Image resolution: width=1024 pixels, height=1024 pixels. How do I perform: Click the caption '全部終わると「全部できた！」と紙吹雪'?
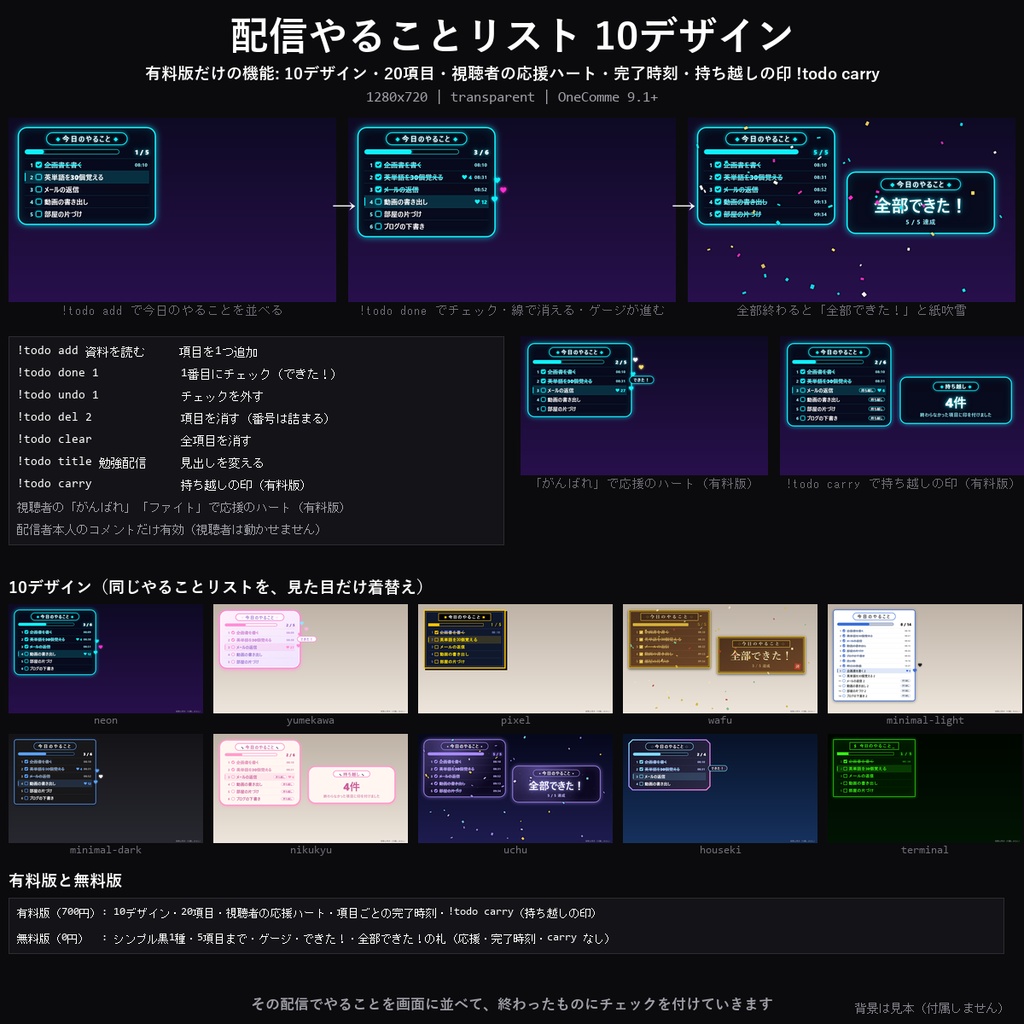point(852,311)
